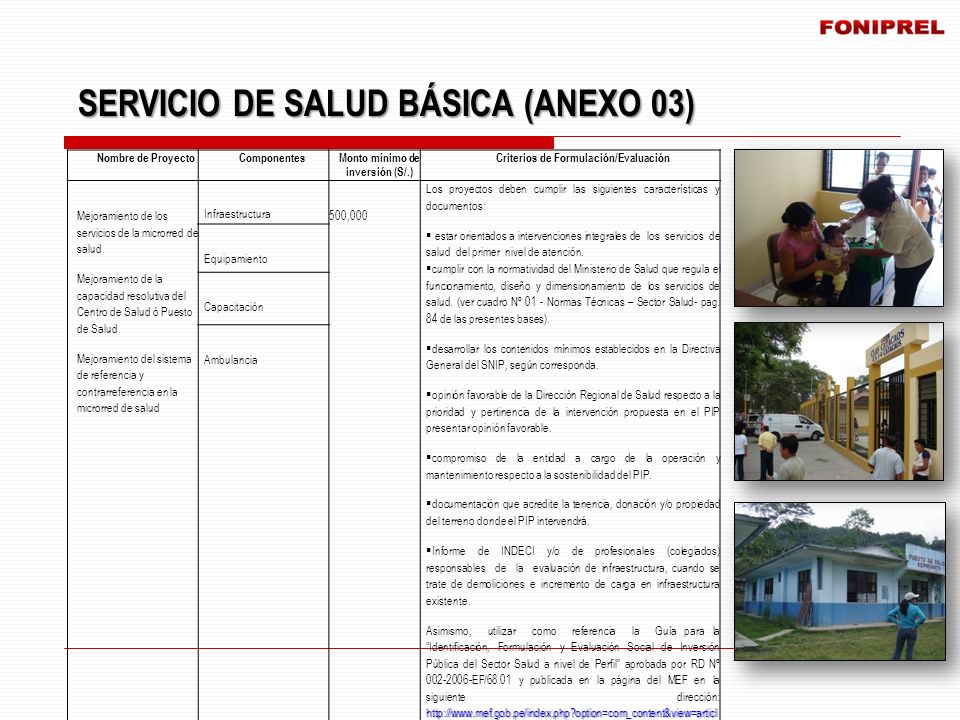Click 'Mejoramiento de la capacidad resolutiva del Centro de Salud'
The image size is (960, 720).
[134, 304]
